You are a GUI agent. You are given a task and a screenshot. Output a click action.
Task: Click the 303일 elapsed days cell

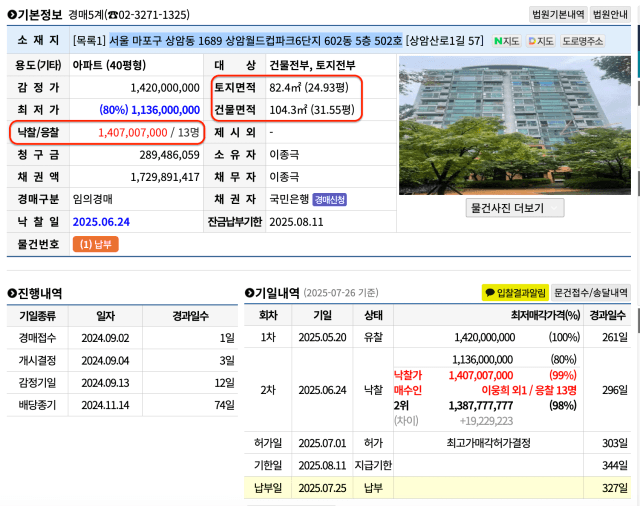tap(615, 443)
